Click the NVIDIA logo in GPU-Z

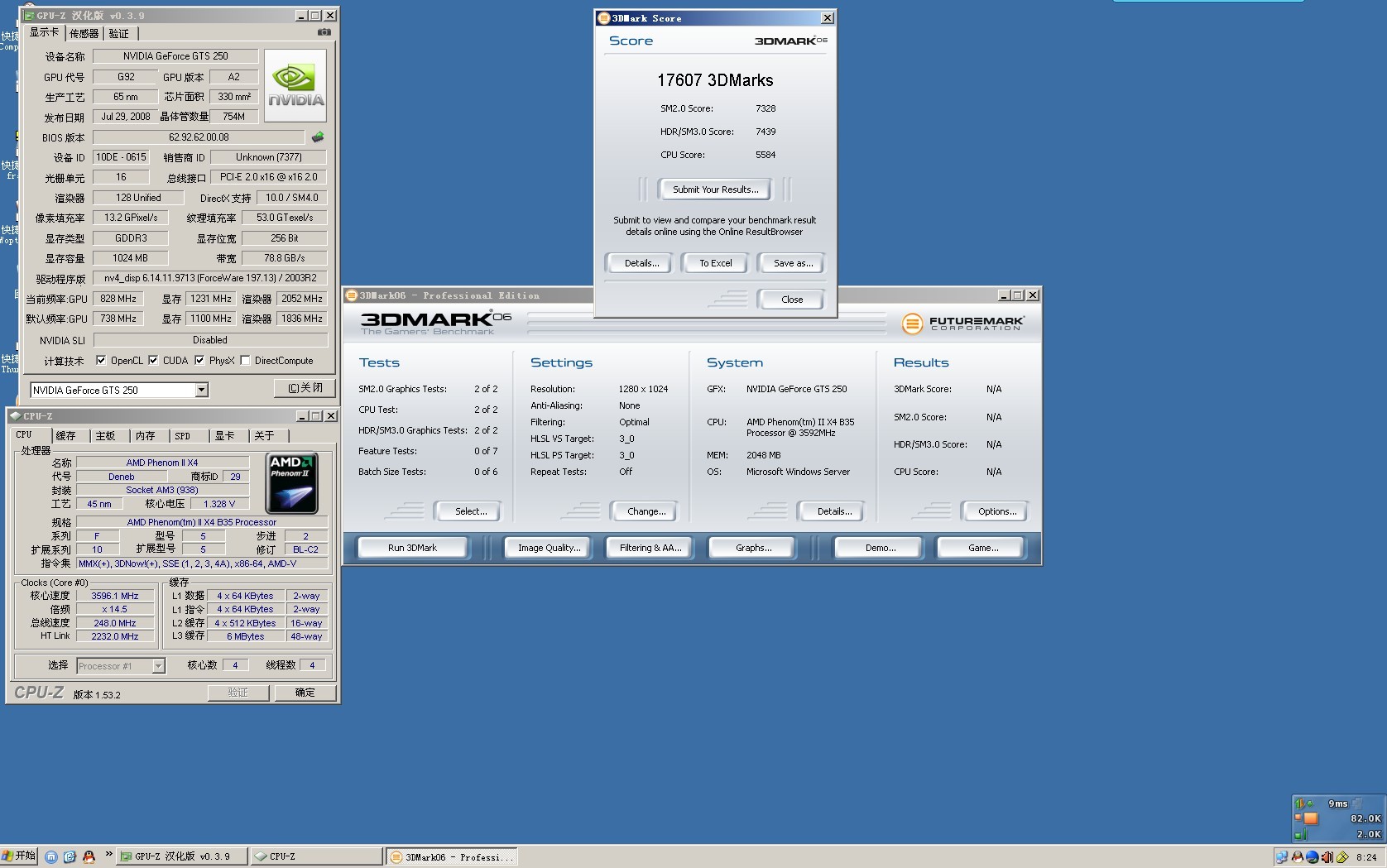[x=295, y=85]
